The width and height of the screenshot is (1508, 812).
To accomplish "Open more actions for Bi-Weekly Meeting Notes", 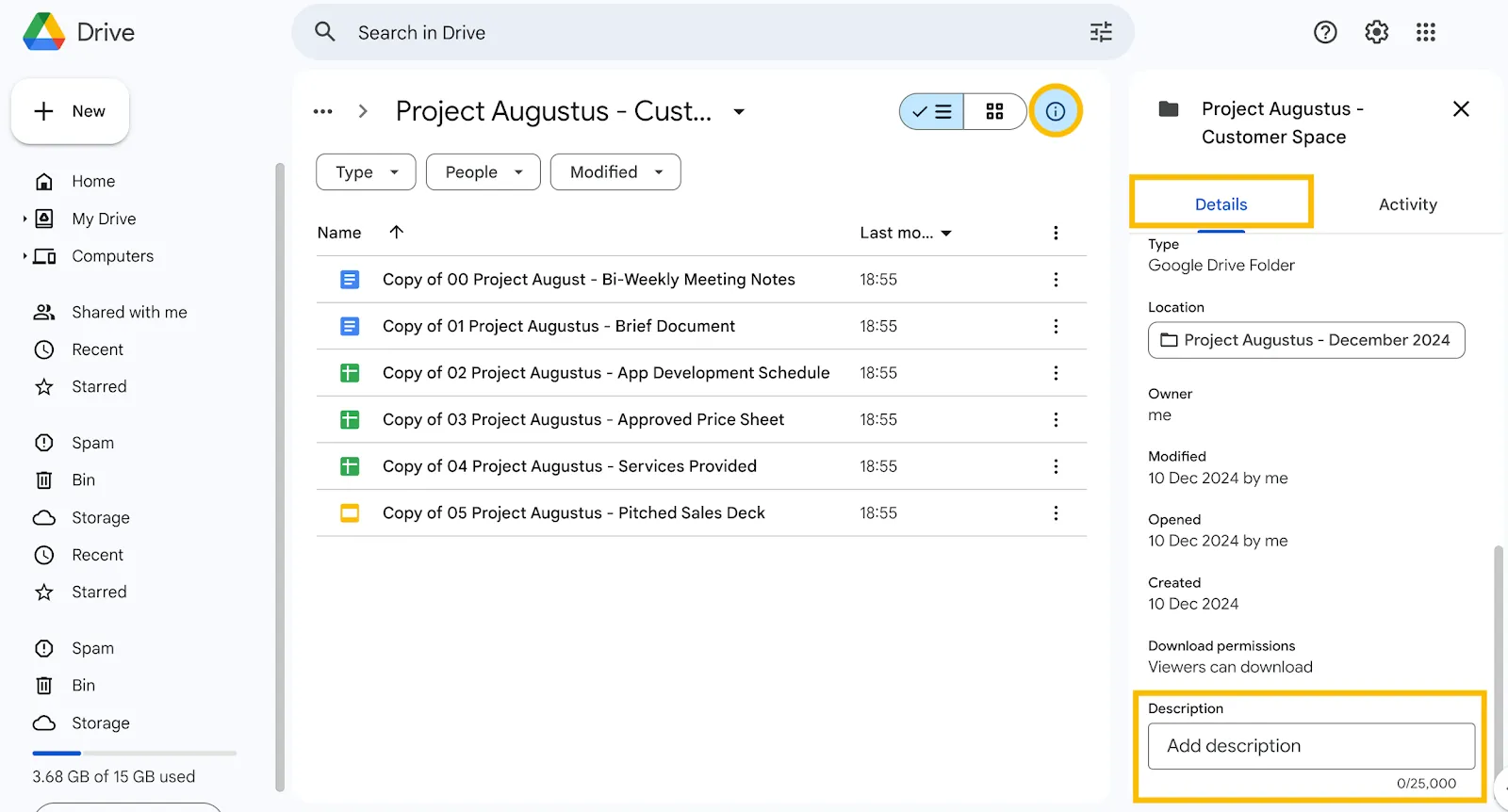I will tap(1056, 280).
